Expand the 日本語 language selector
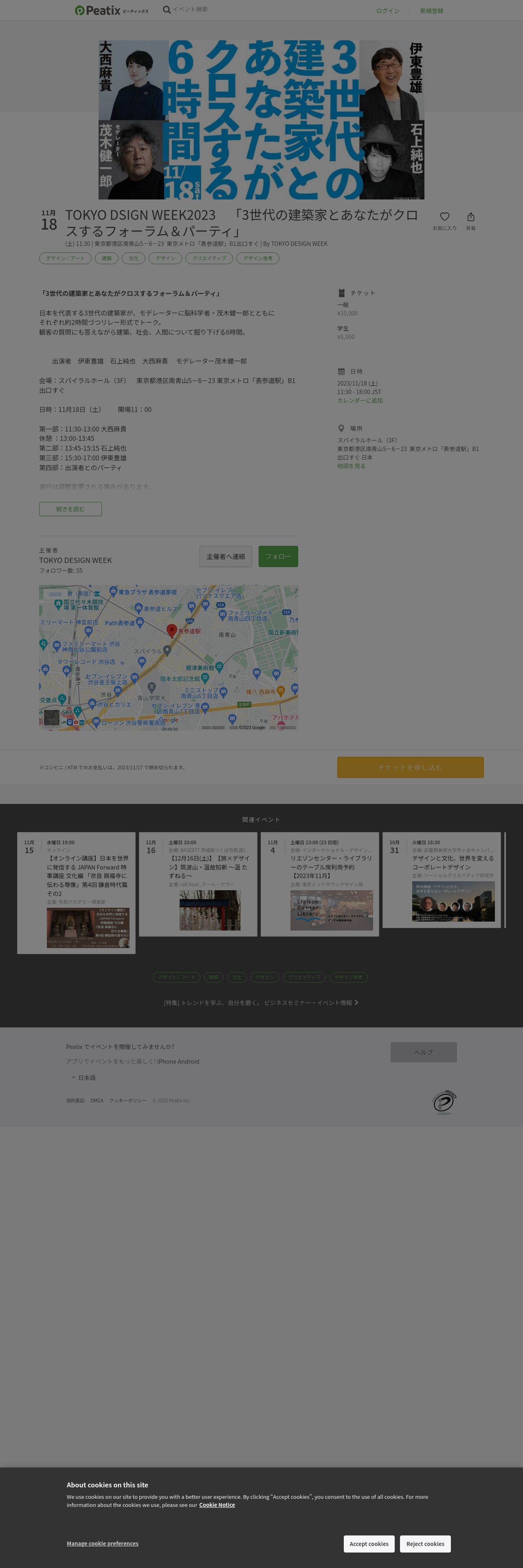This screenshot has height=1568, width=523. point(84,1077)
